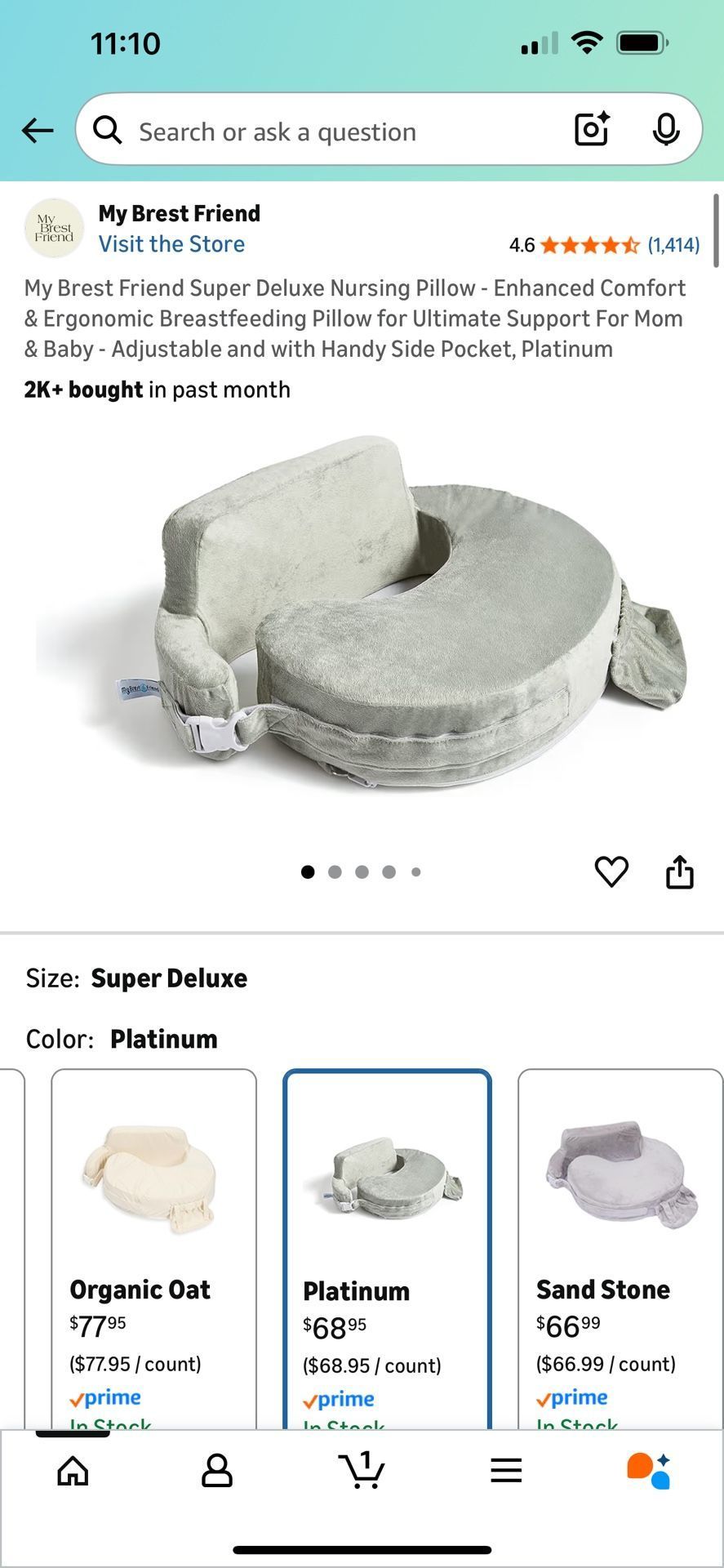The width and height of the screenshot is (724, 1568).
Task: Start a voice search with the microphone
Action: [667, 129]
